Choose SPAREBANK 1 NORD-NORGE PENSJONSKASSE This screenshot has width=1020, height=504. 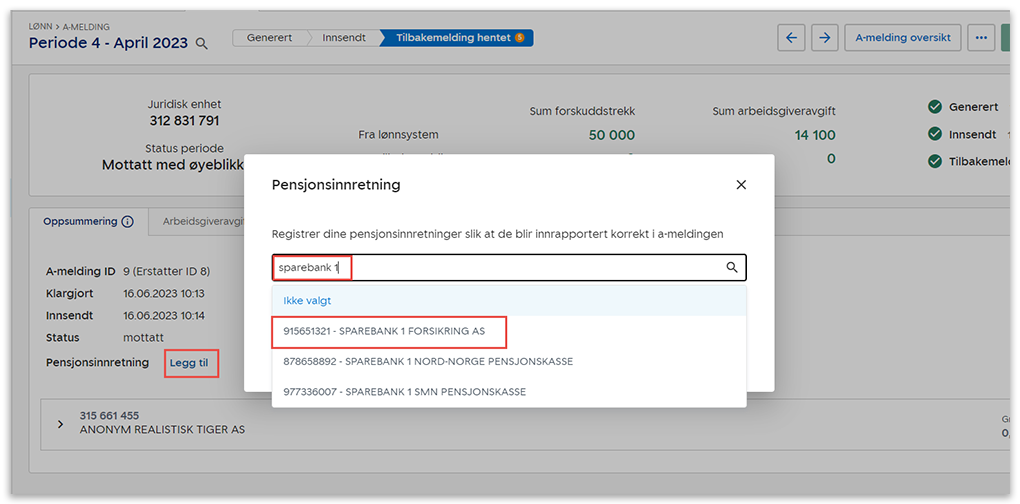(x=428, y=361)
